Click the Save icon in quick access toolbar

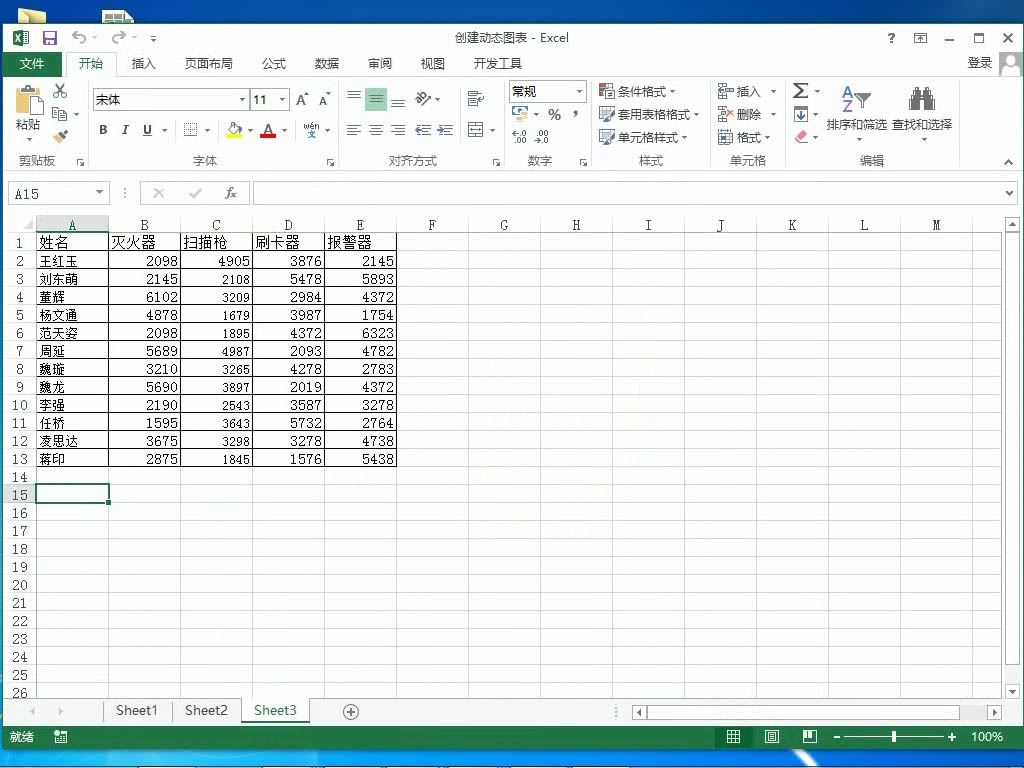[x=50, y=38]
